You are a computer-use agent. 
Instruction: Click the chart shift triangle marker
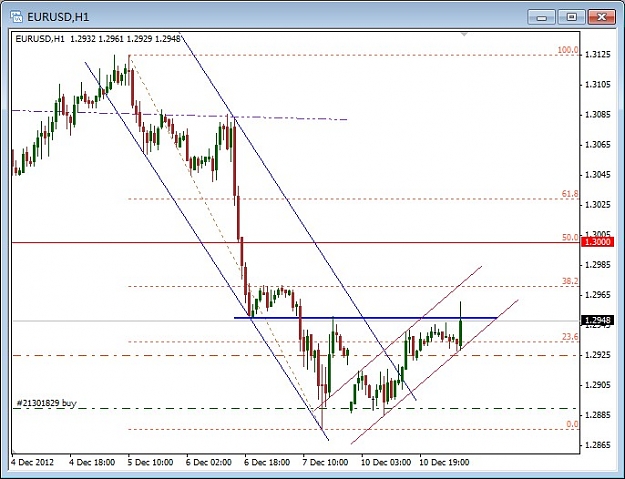(x=464, y=35)
